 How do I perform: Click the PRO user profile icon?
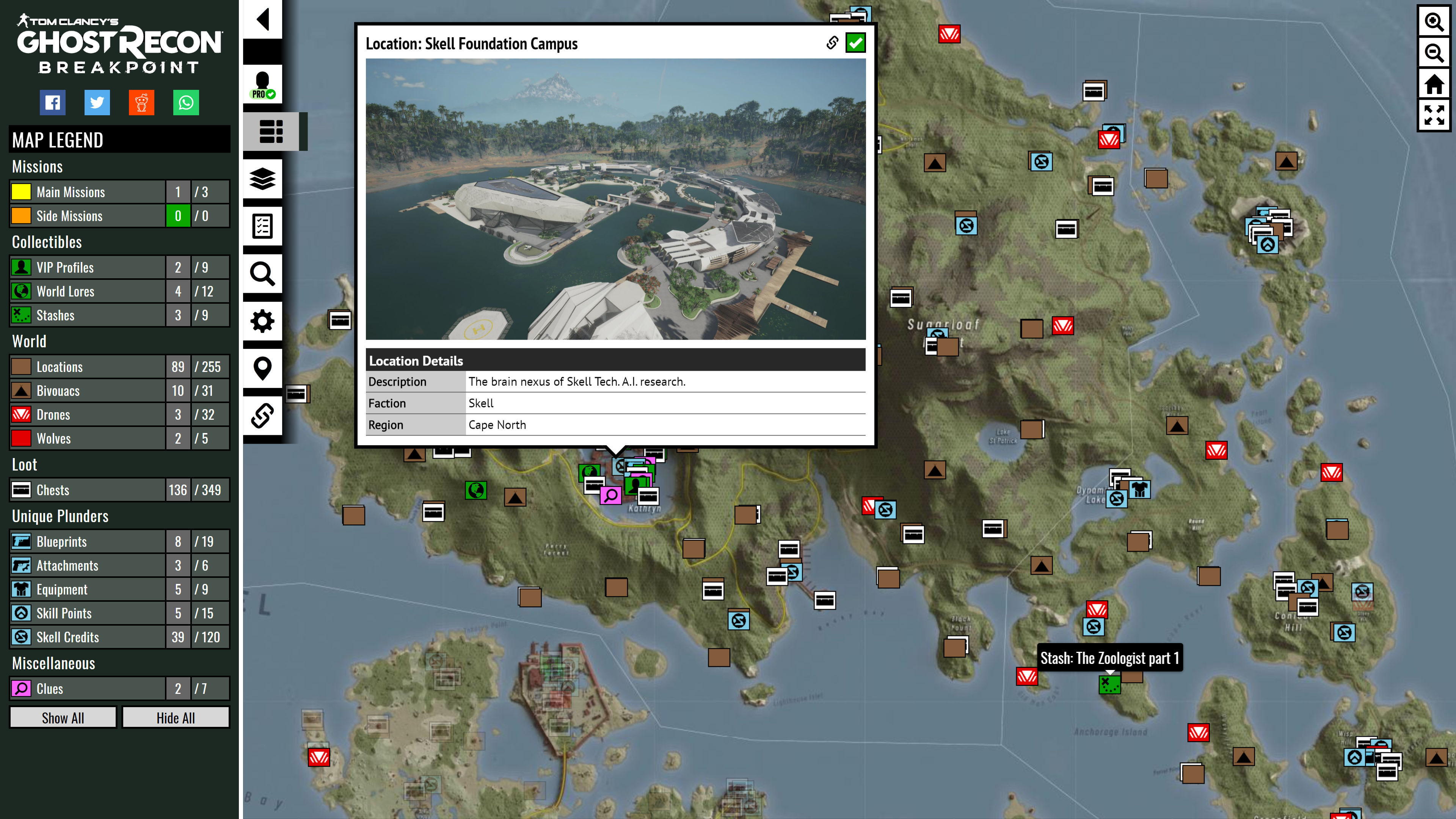point(262,84)
